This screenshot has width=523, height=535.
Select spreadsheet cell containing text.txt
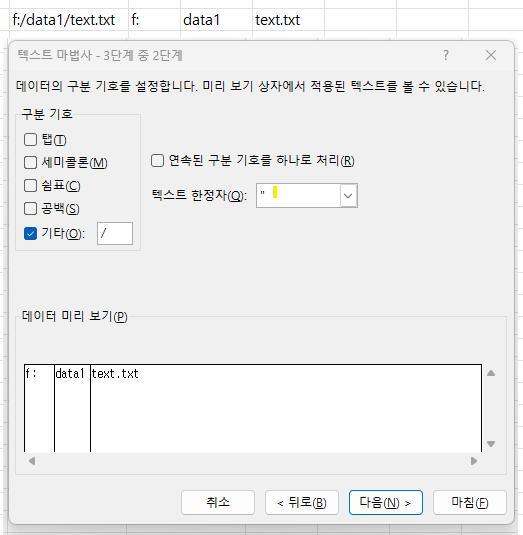pyautogui.click(x=289, y=20)
